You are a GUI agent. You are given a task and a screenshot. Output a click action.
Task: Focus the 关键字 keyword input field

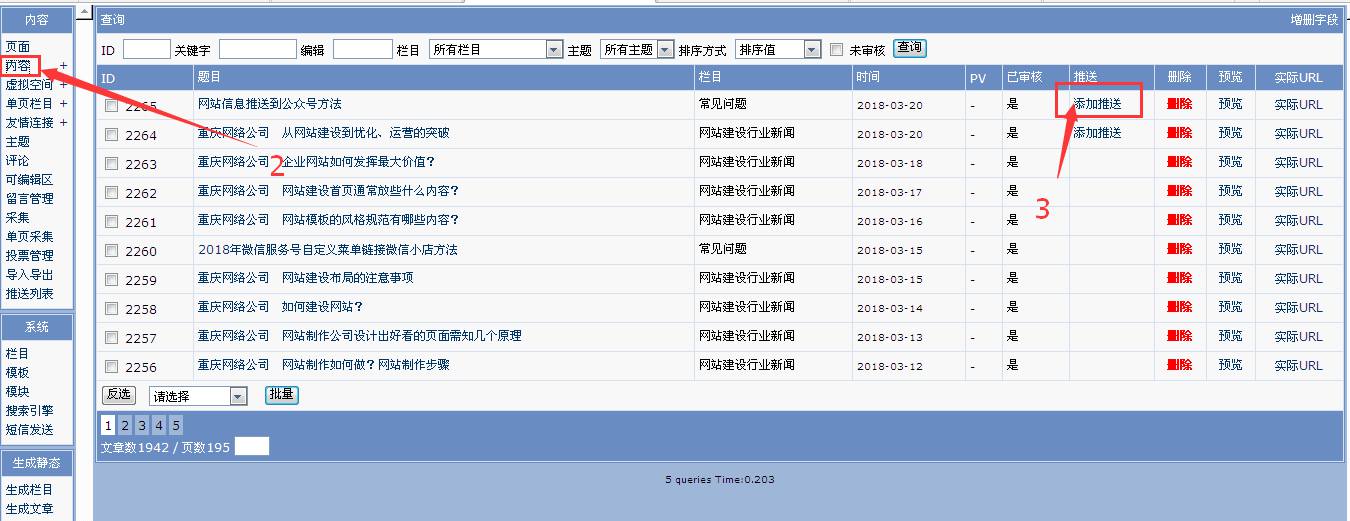tap(257, 50)
